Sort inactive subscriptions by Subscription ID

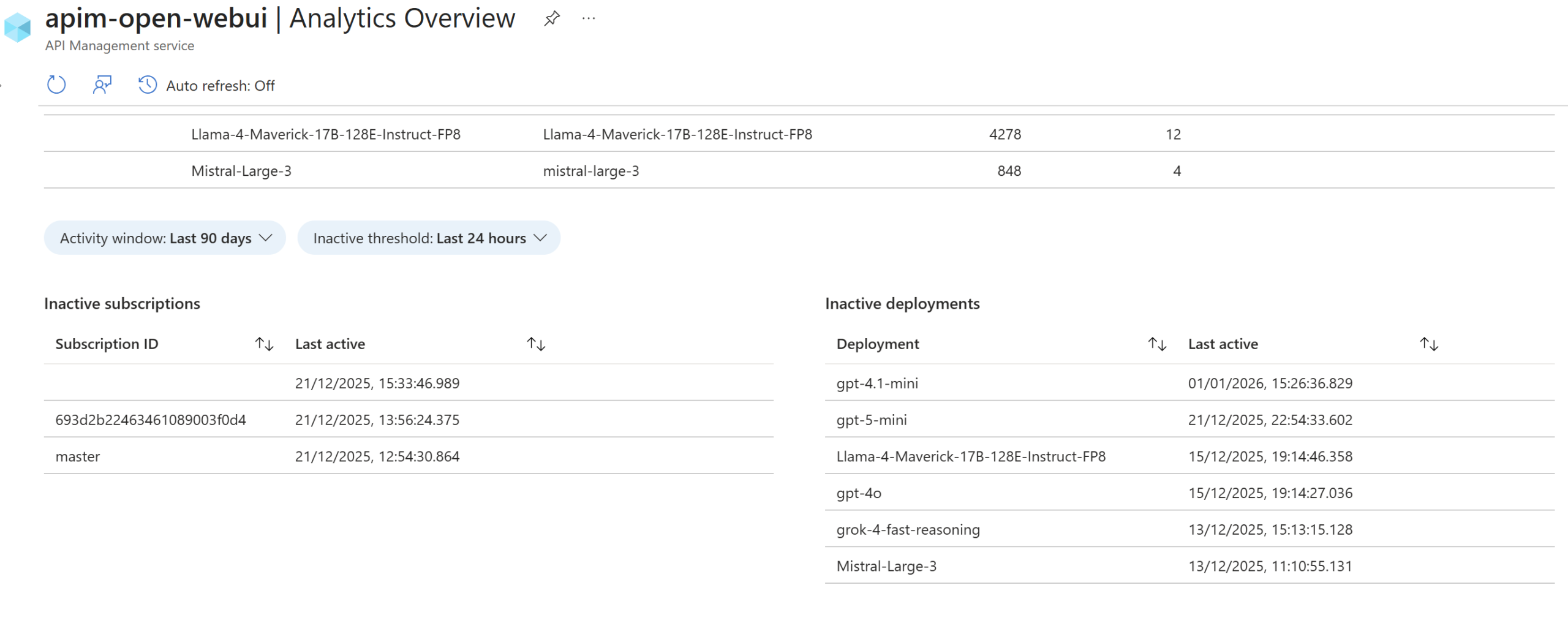264,344
